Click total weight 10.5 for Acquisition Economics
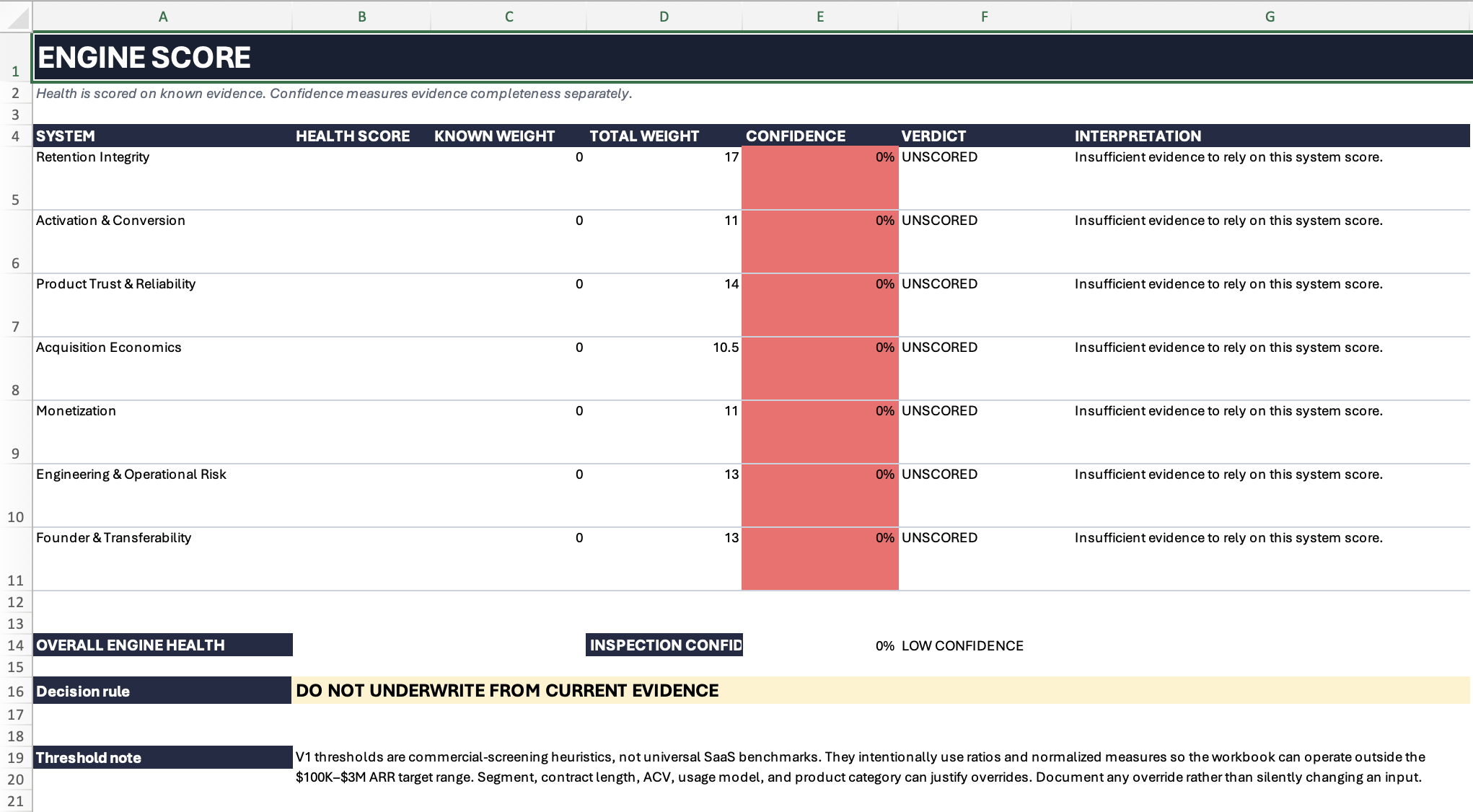This screenshot has height=812, width=1473. pos(664,369)
